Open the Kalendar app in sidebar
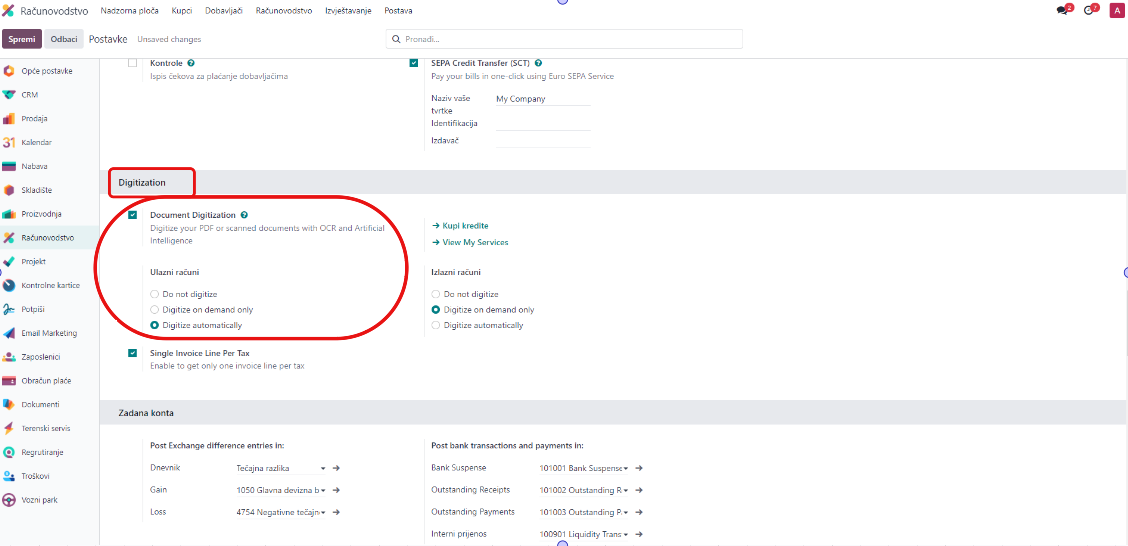The image size is (1128, 546). (x=9, y=143)
